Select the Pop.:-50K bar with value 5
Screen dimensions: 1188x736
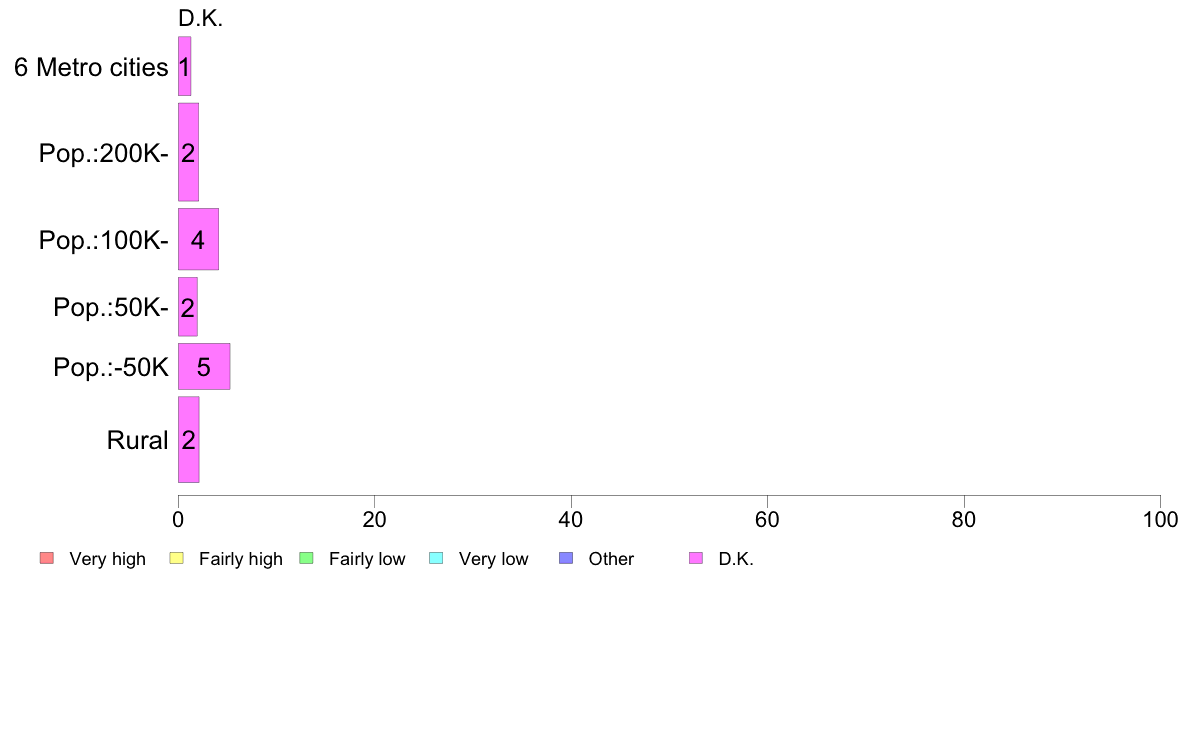[204, 367]
